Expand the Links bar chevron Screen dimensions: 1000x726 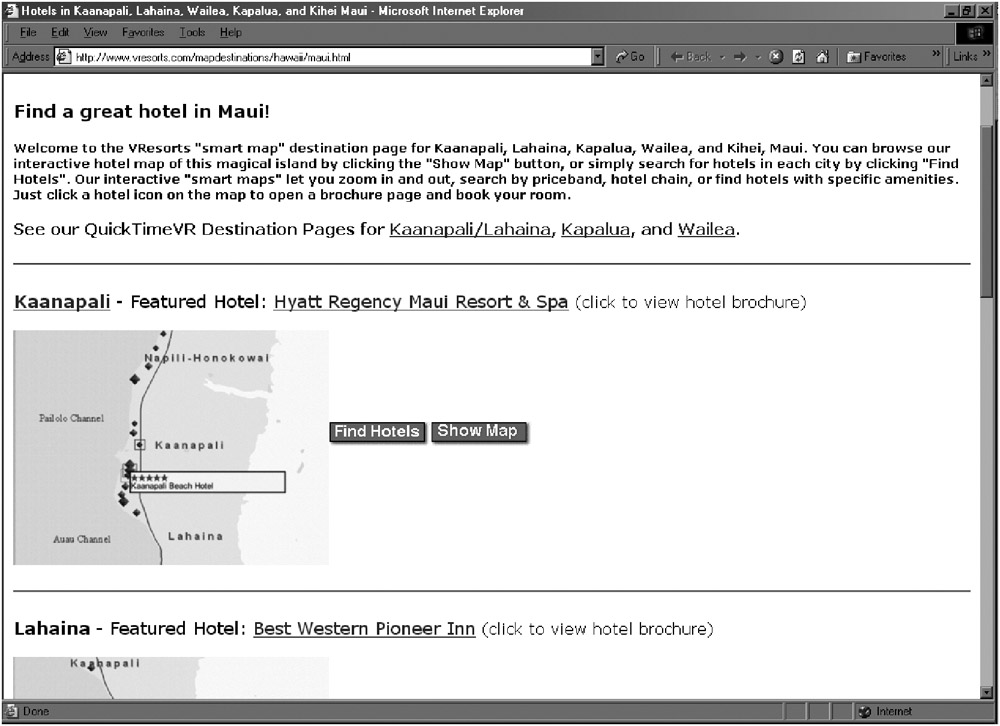pyautogui.click(x=987, y=54)
